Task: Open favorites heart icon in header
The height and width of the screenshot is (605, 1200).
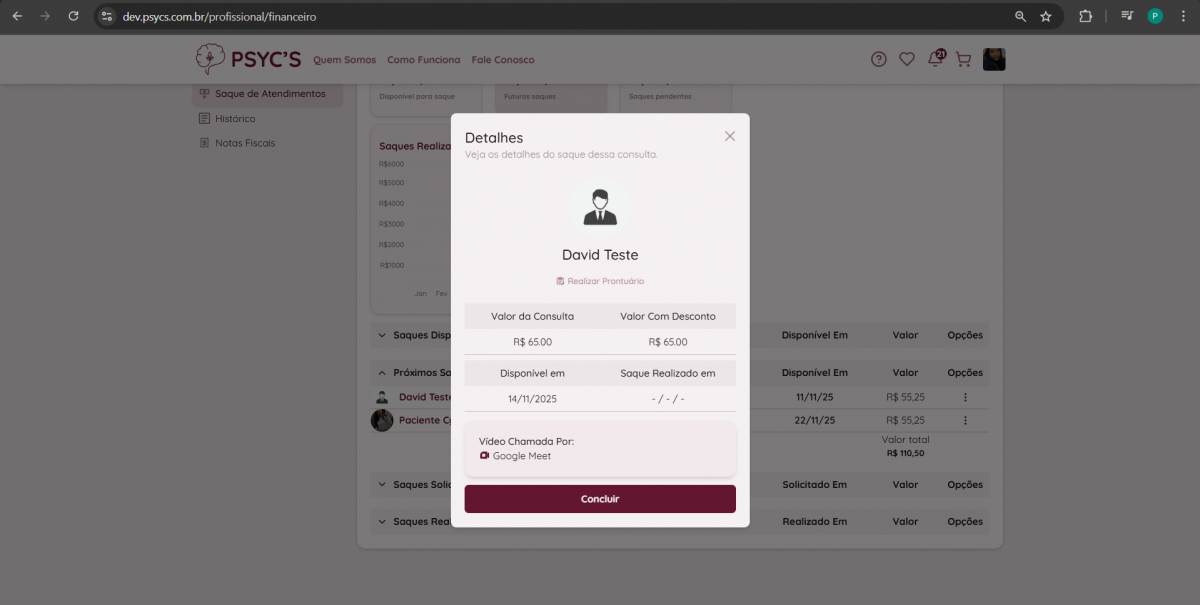Action: 907,60
